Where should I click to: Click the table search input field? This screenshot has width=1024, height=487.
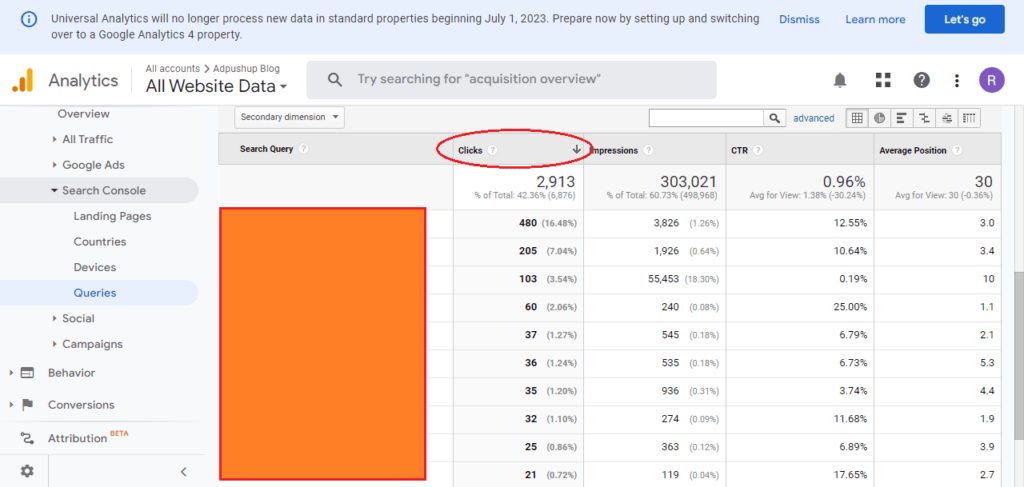point(706,118)
